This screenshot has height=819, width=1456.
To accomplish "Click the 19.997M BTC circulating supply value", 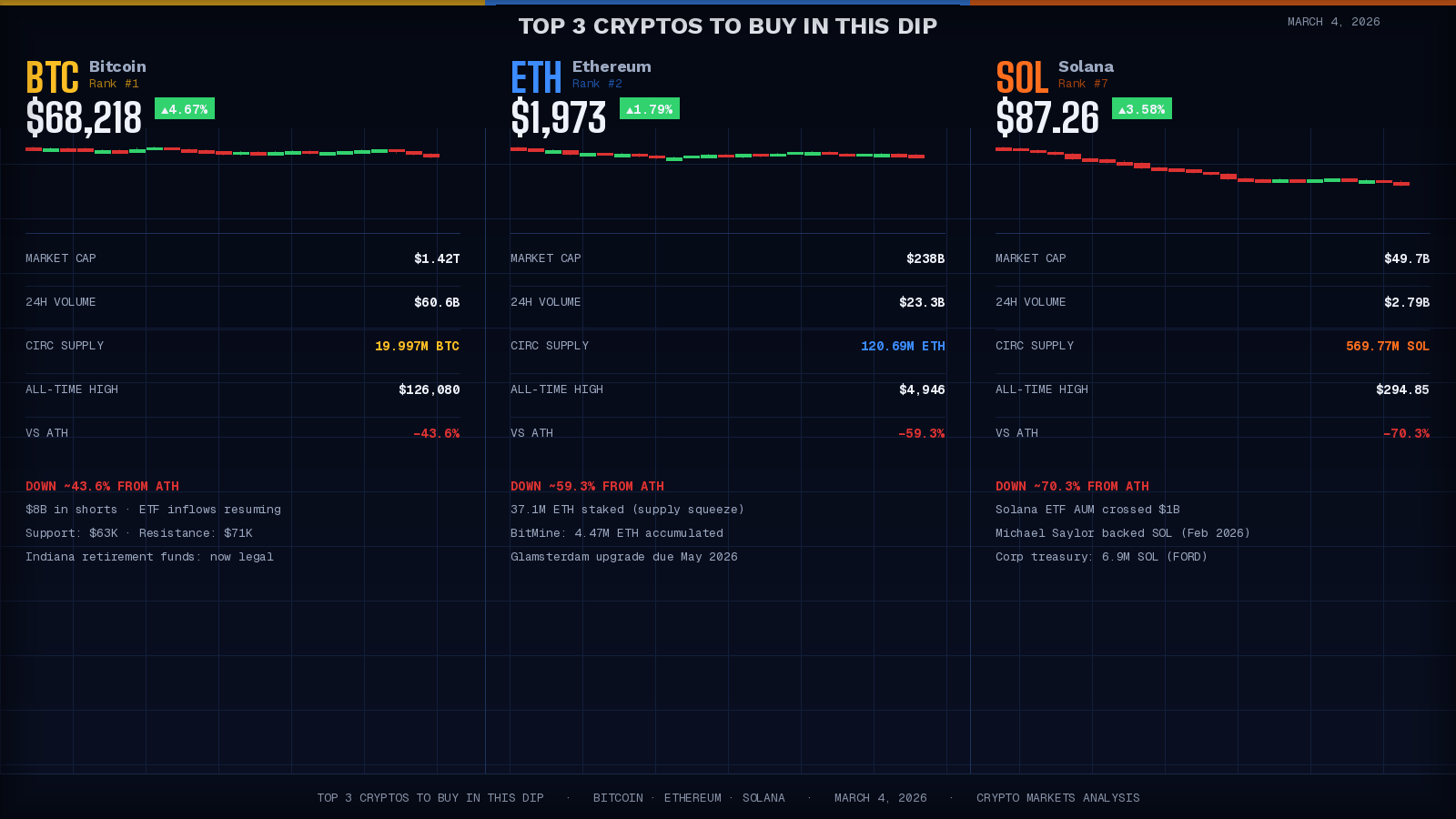I will (417, 346).
